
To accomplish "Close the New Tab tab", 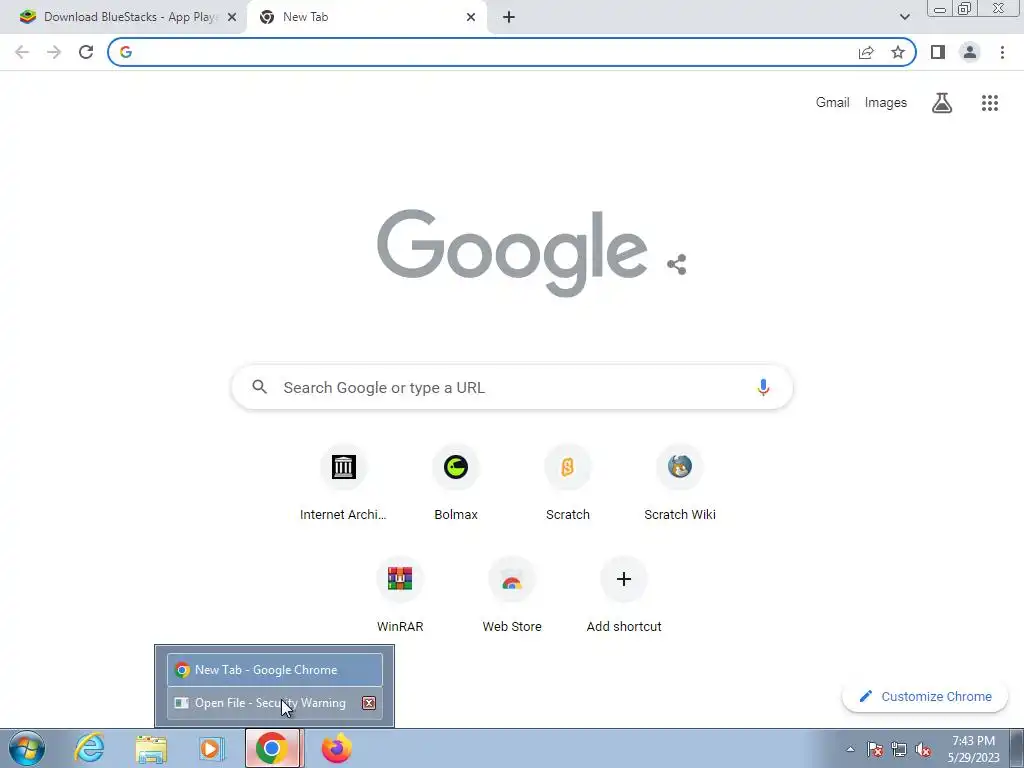I will pyautogui.click(x=471, y=17).
